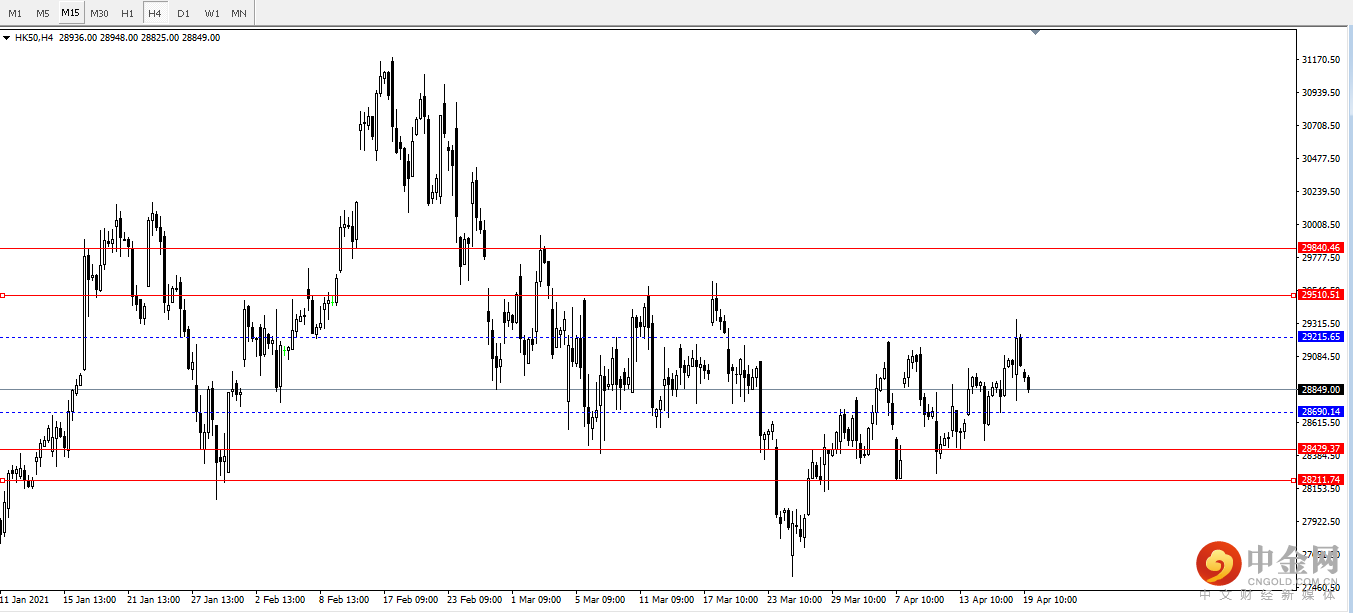Activate the M15 timeframe button
This screenshot has height=613, width=1353.
pyautogui.click(x=70, y=13)
